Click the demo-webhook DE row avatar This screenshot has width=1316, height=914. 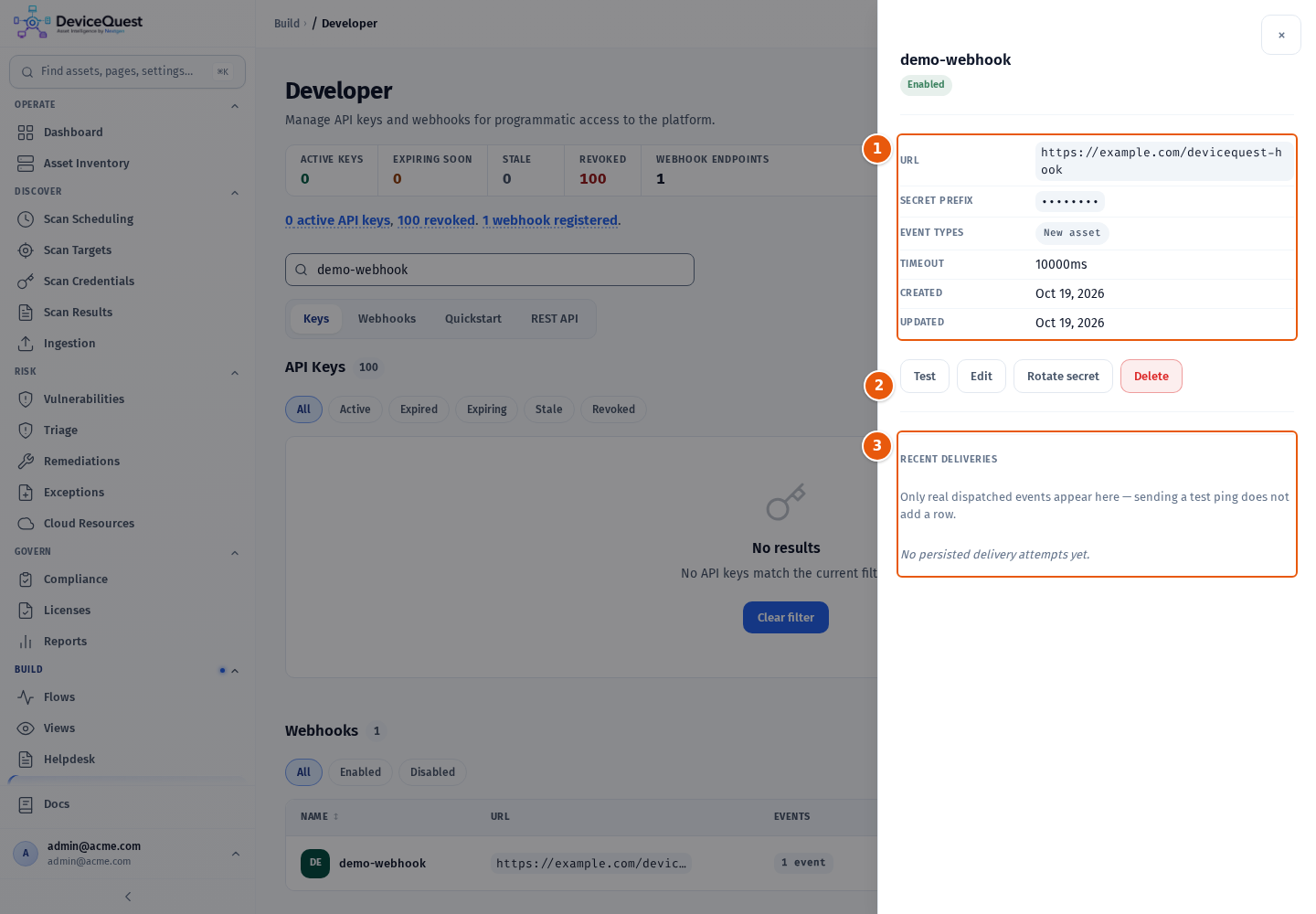[315, 863]
